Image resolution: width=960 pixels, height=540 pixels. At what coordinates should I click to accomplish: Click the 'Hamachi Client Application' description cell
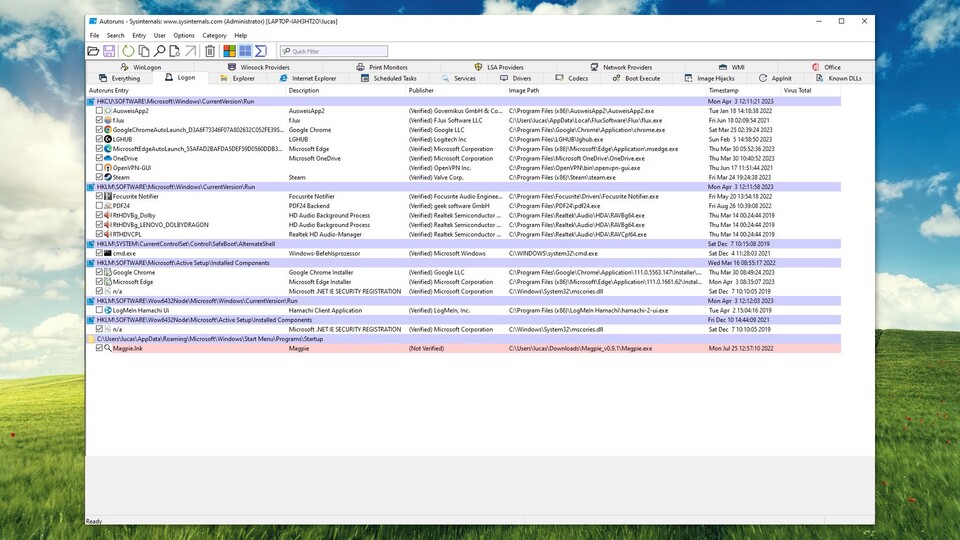[x=325, y=310]
